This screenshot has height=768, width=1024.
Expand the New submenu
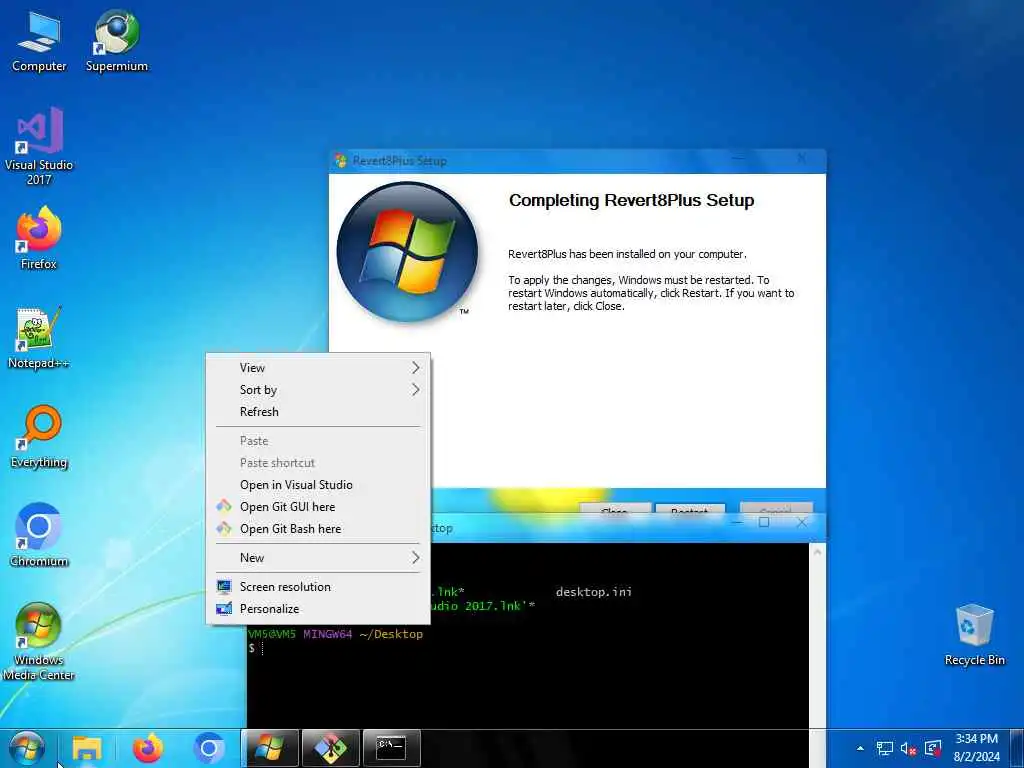[x=318, y=558]
